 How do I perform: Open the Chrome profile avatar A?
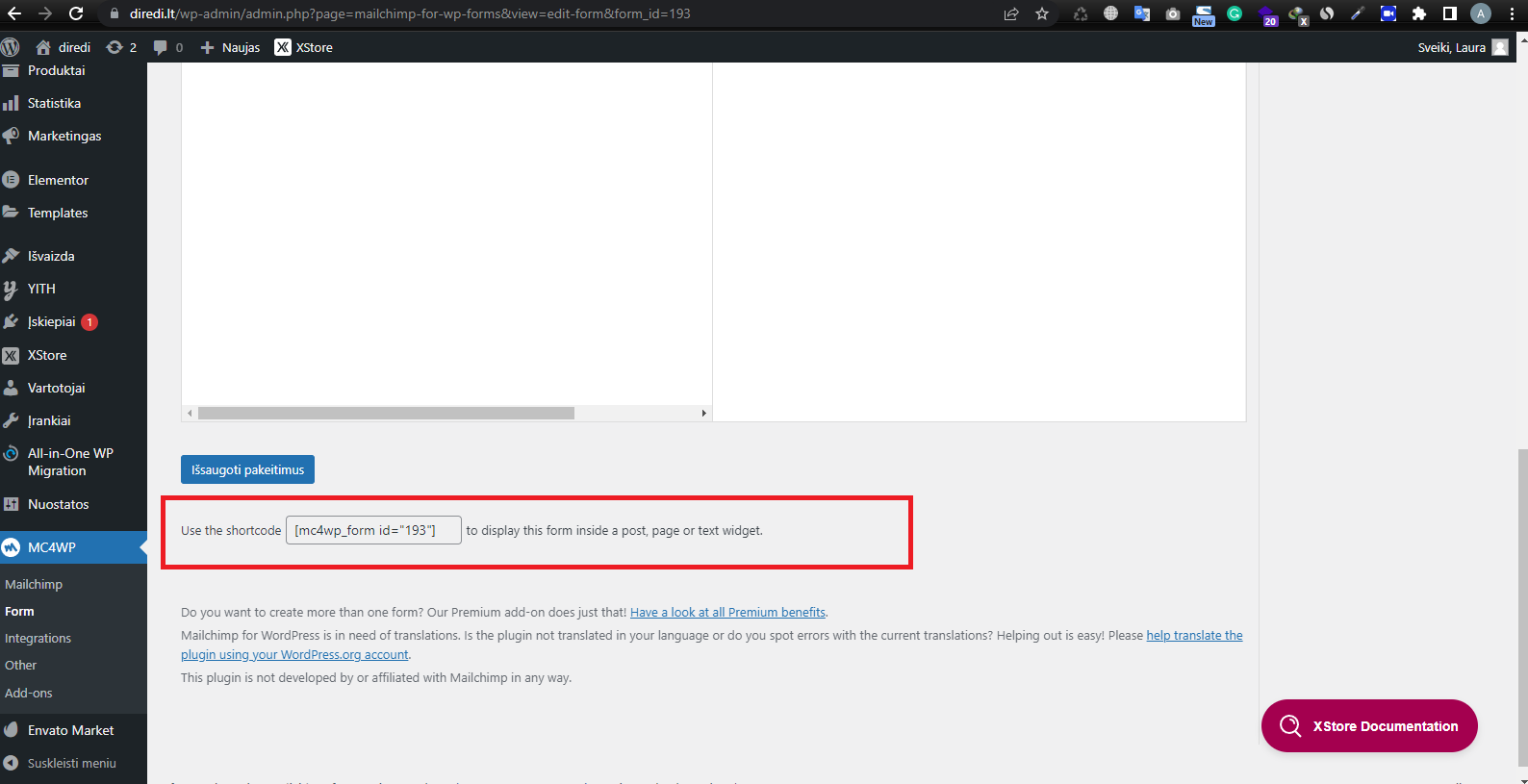1481,13
